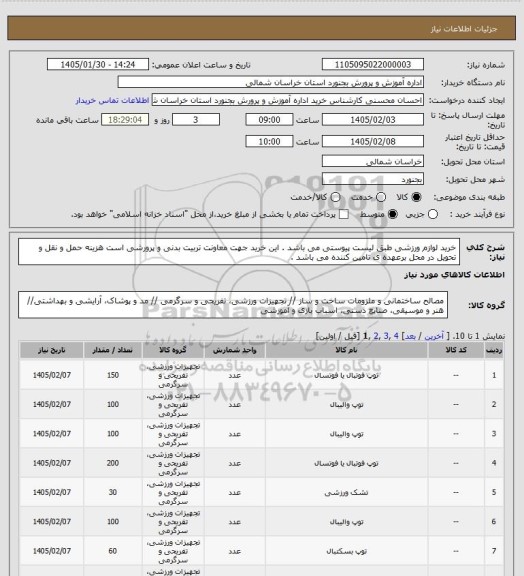524x576 pixels.
Task: Click the واحد شمارش column header
Action: (234, 350)
